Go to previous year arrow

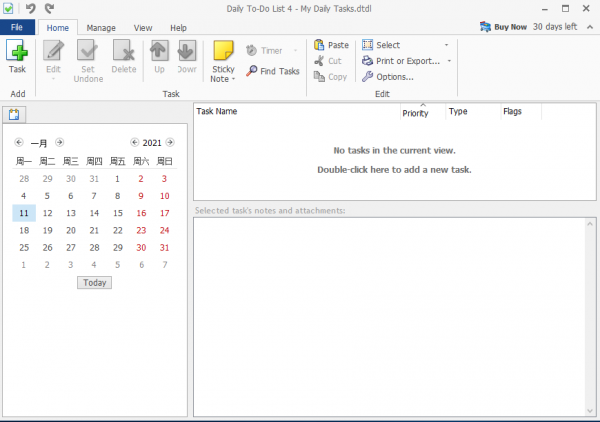coord(134,142)
